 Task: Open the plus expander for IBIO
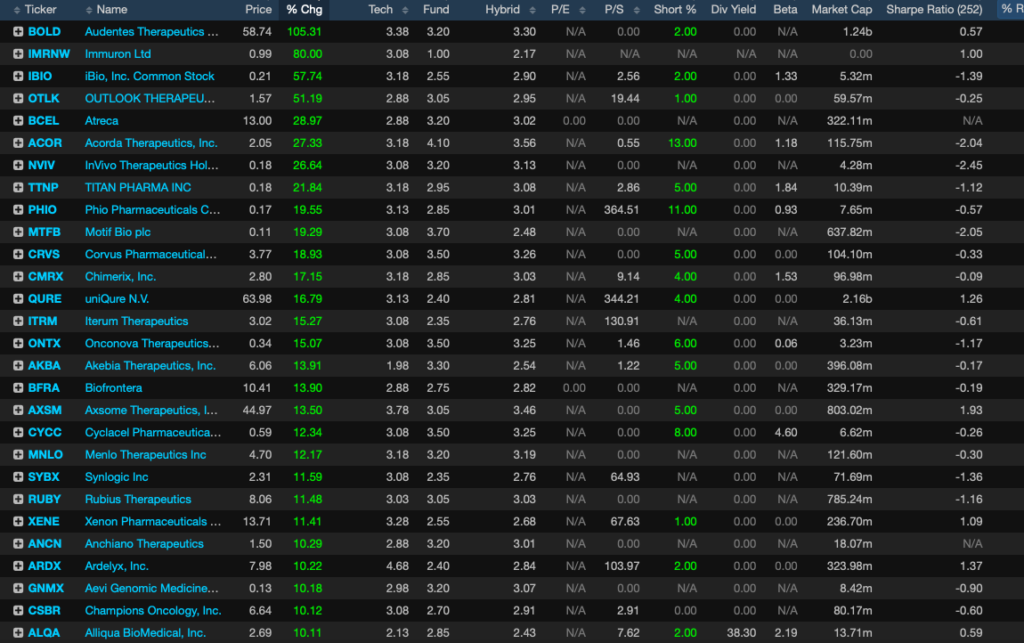[18, 76]
